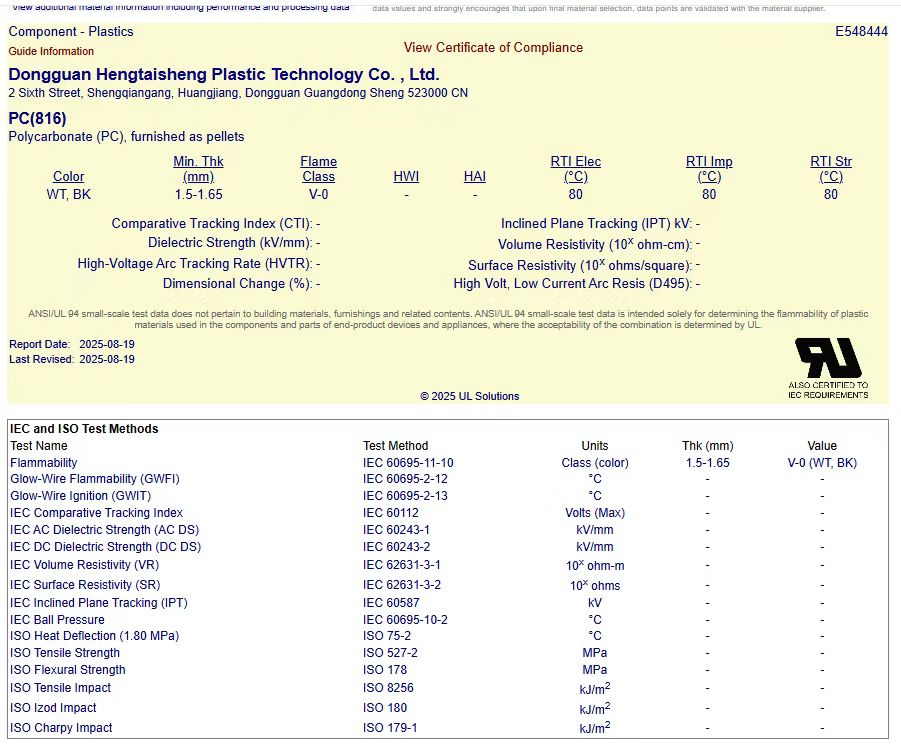The width and height of the screenshot is (901, 744).
Task: Click the HAI column header link
Action: pos(475,177)
